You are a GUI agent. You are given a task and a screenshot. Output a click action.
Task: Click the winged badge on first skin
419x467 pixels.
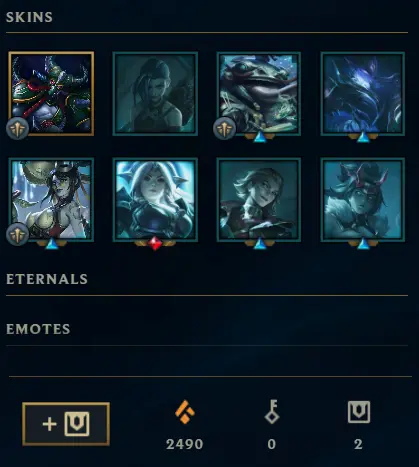point(17,129)
